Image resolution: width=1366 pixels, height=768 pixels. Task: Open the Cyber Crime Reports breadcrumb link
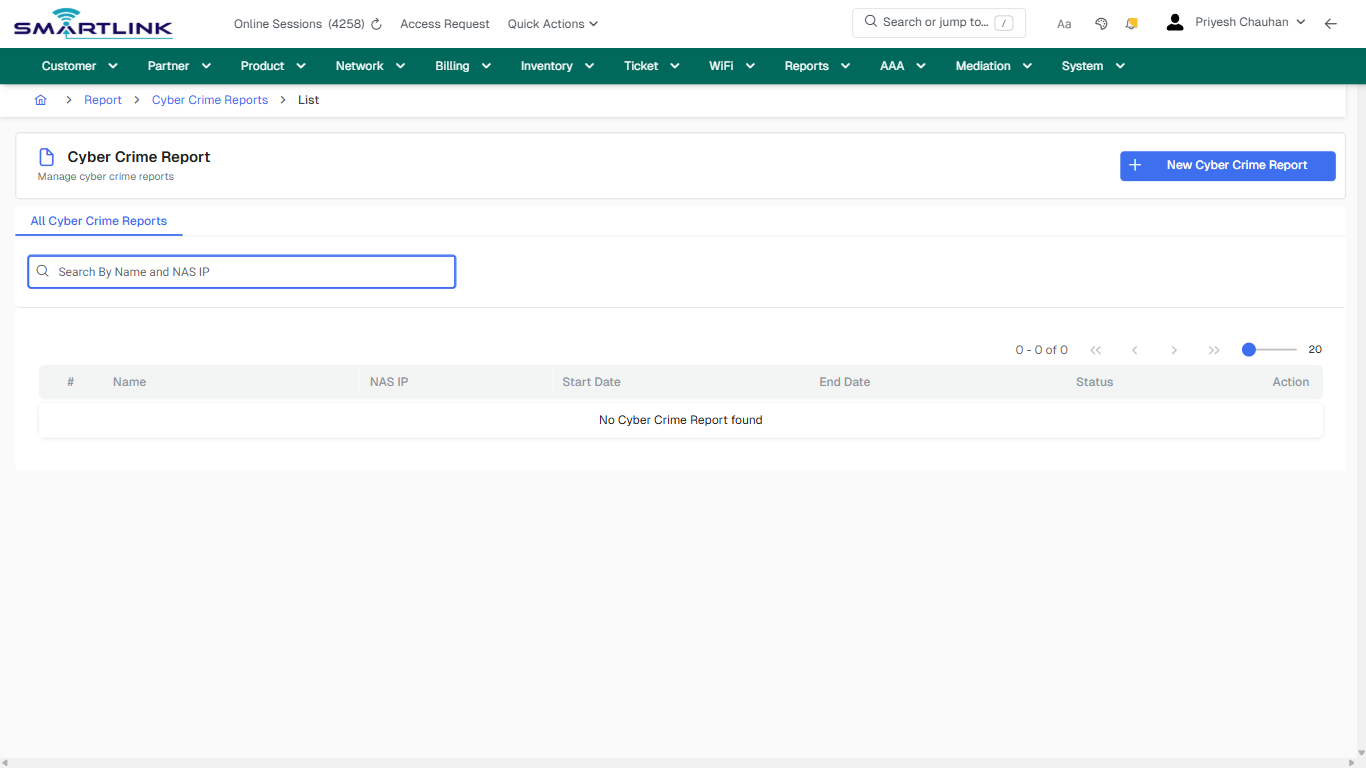point(209,99)
